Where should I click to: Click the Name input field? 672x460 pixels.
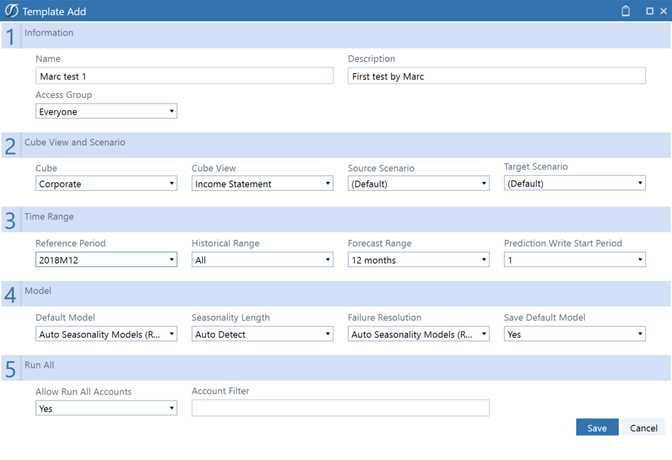pos(184,76)
